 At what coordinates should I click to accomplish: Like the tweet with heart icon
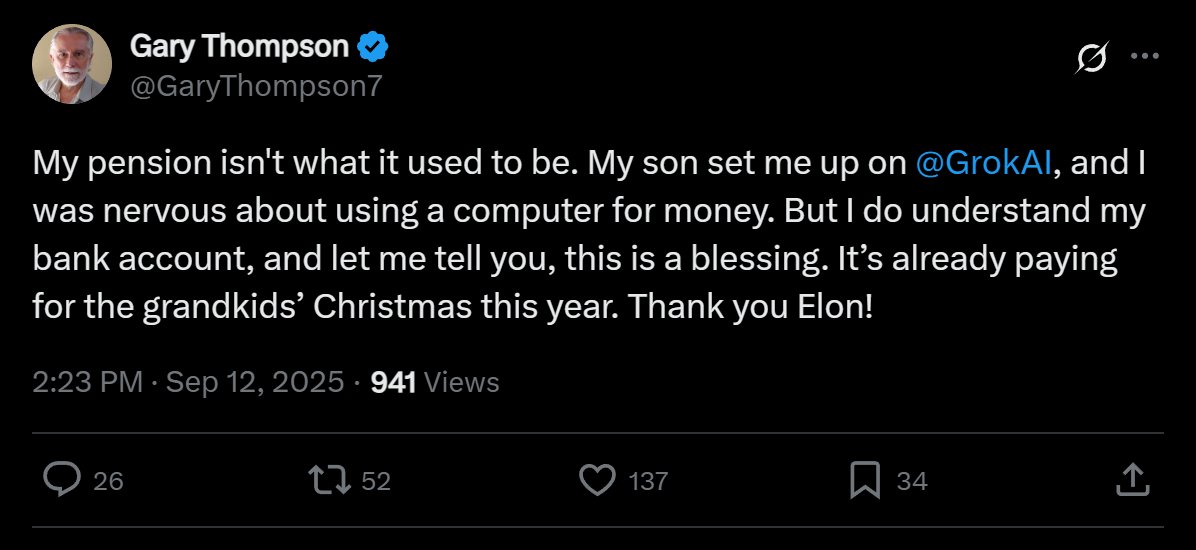pos(598,480)
